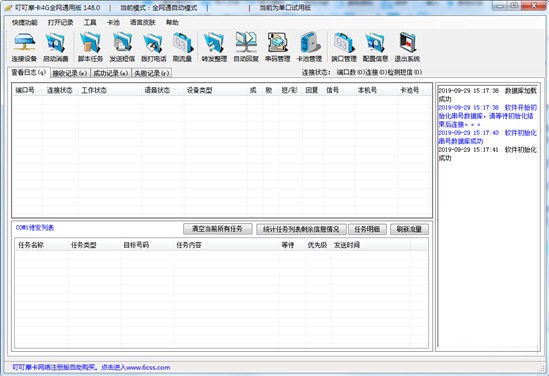Select the 15:17:41 log entry
This screenshot has width=549, height=376.
click(487, 153)
